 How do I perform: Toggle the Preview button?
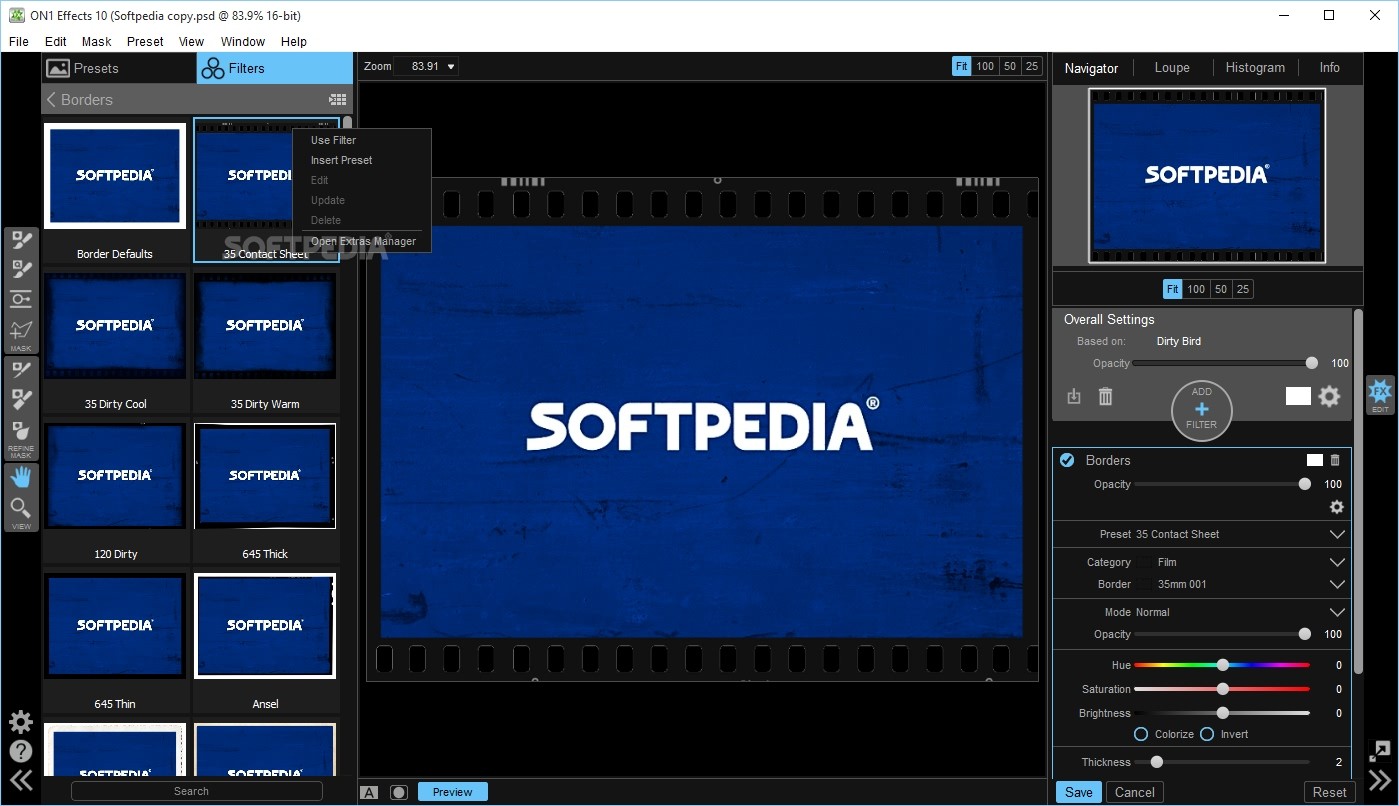[453, 792]
